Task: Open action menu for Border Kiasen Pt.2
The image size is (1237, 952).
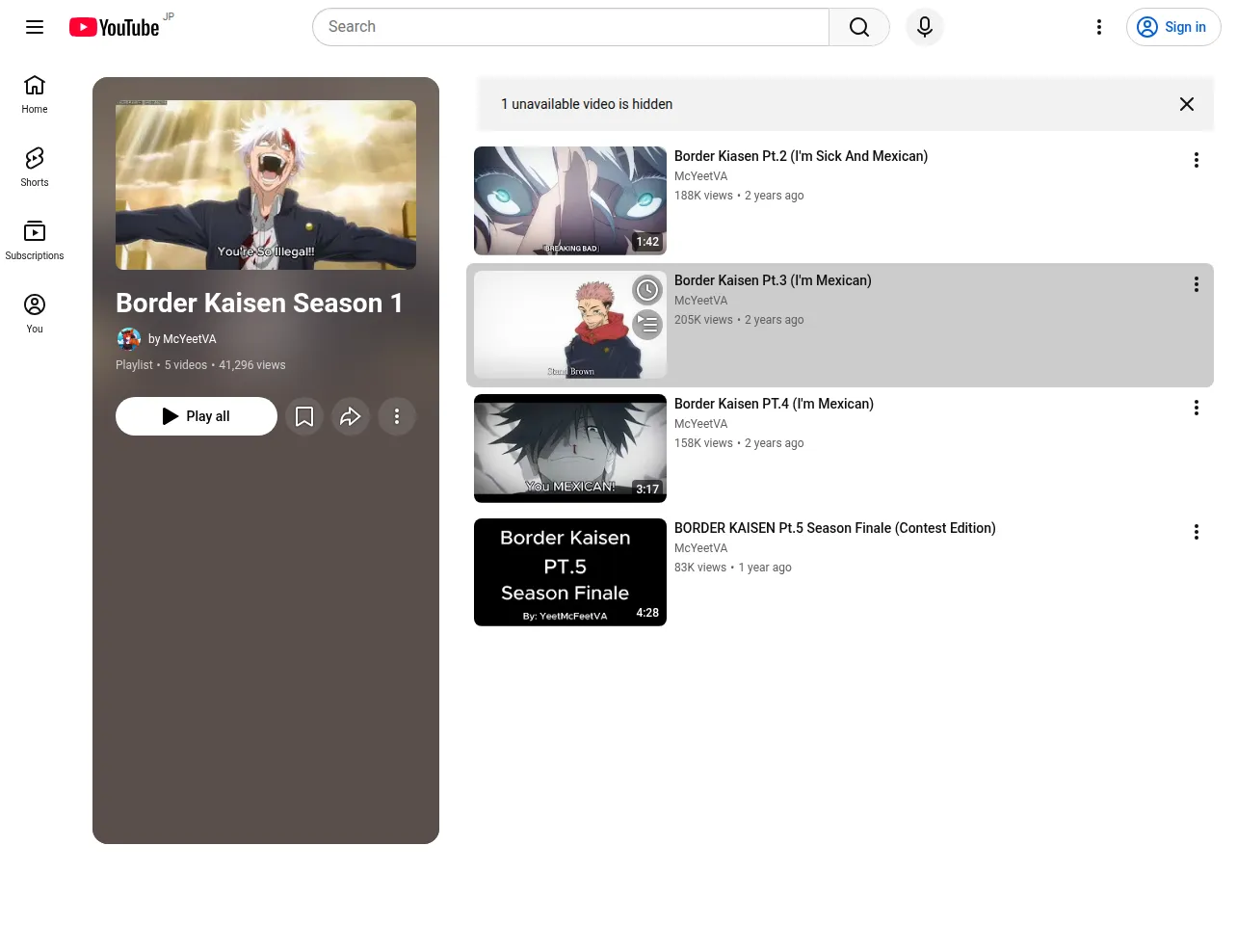Action: point(1197,160)
